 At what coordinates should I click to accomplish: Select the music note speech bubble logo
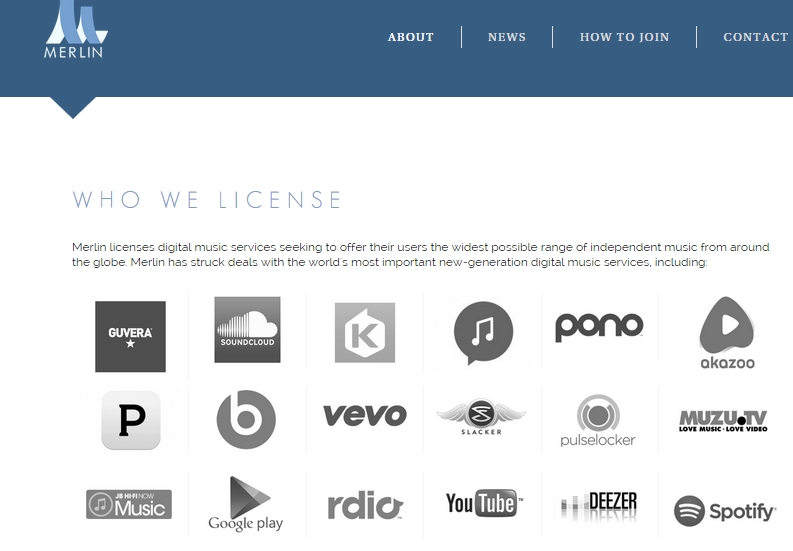point(482,332)
